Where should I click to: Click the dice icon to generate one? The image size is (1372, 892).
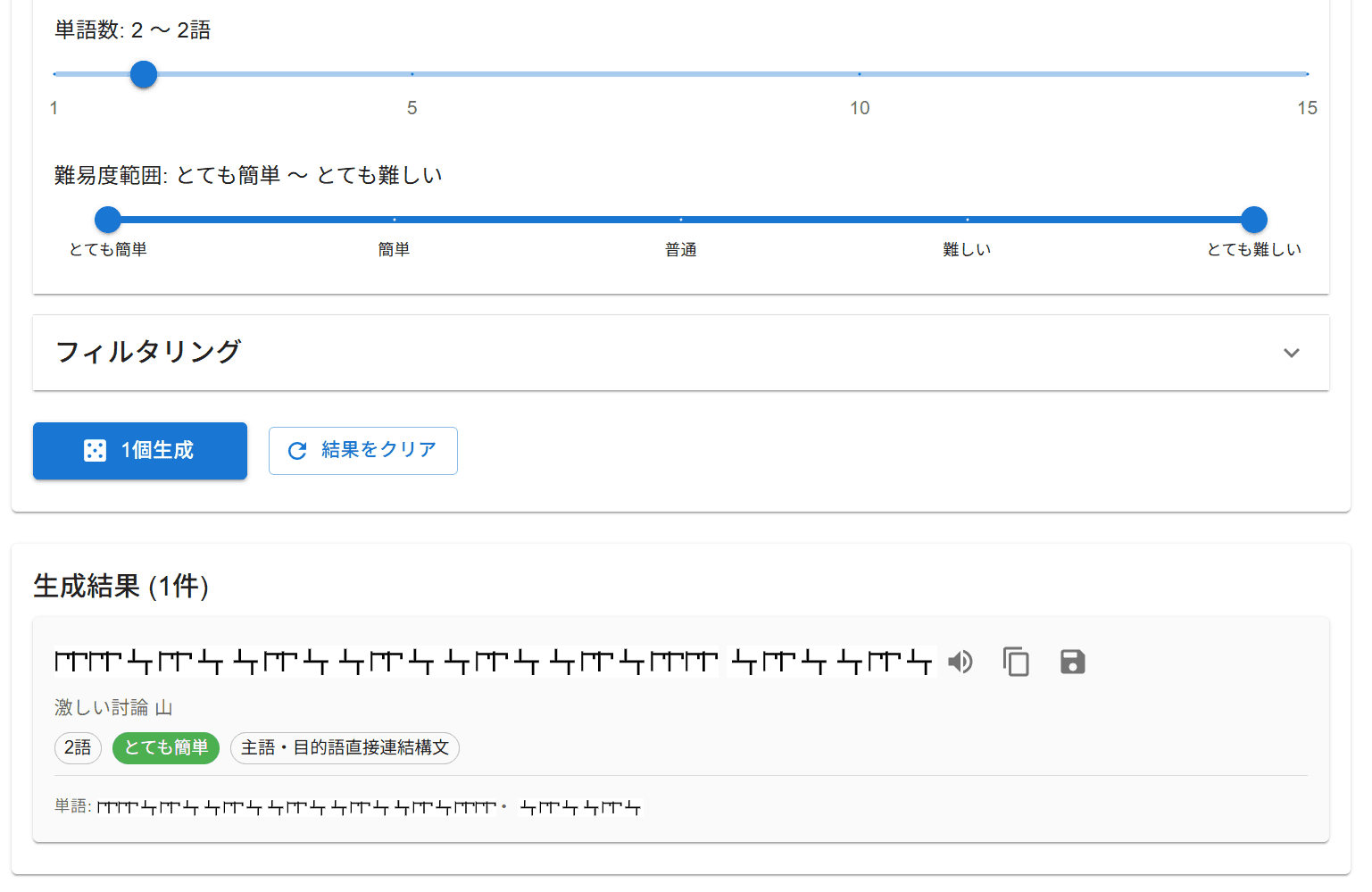pos(95,451)
